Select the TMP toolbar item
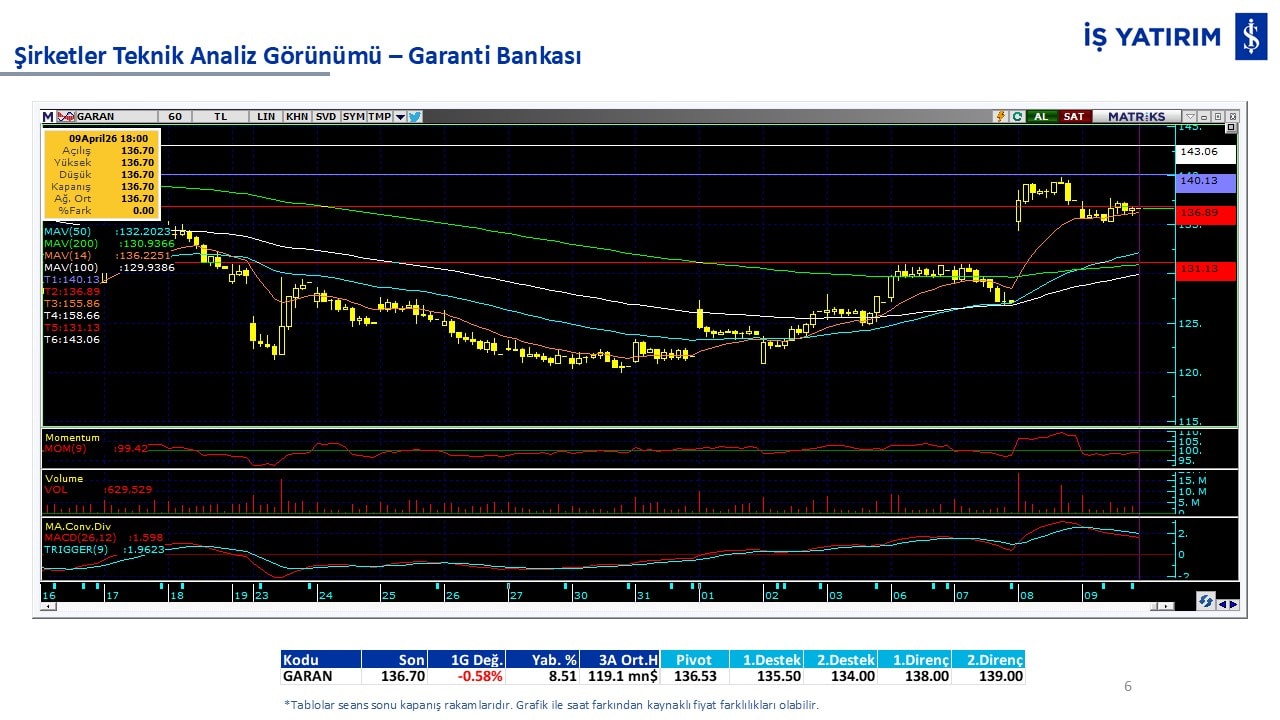1280x720 pixels. click(379, 117)
